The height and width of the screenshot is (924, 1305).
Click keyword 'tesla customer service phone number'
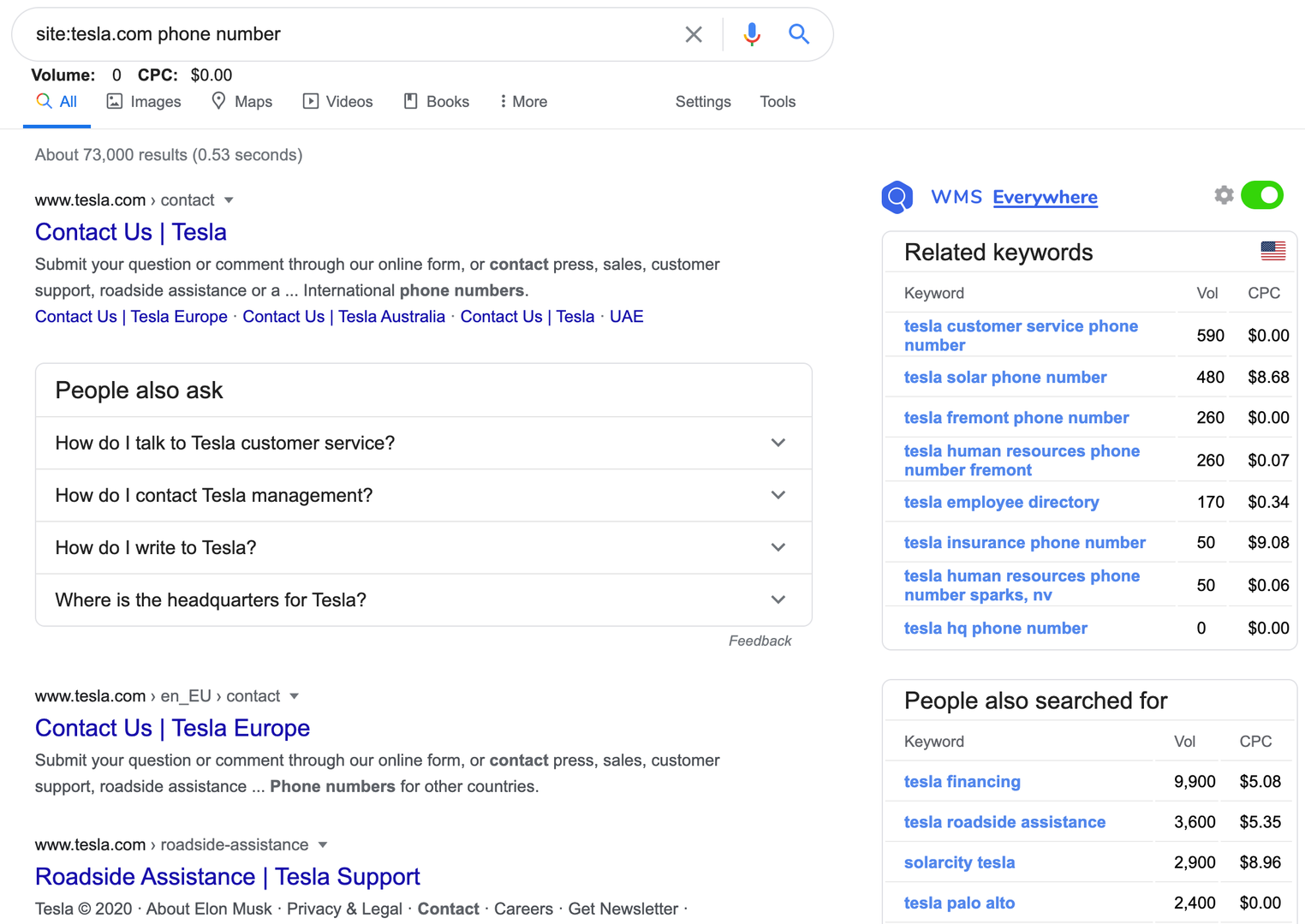[x=1021, y=336]
